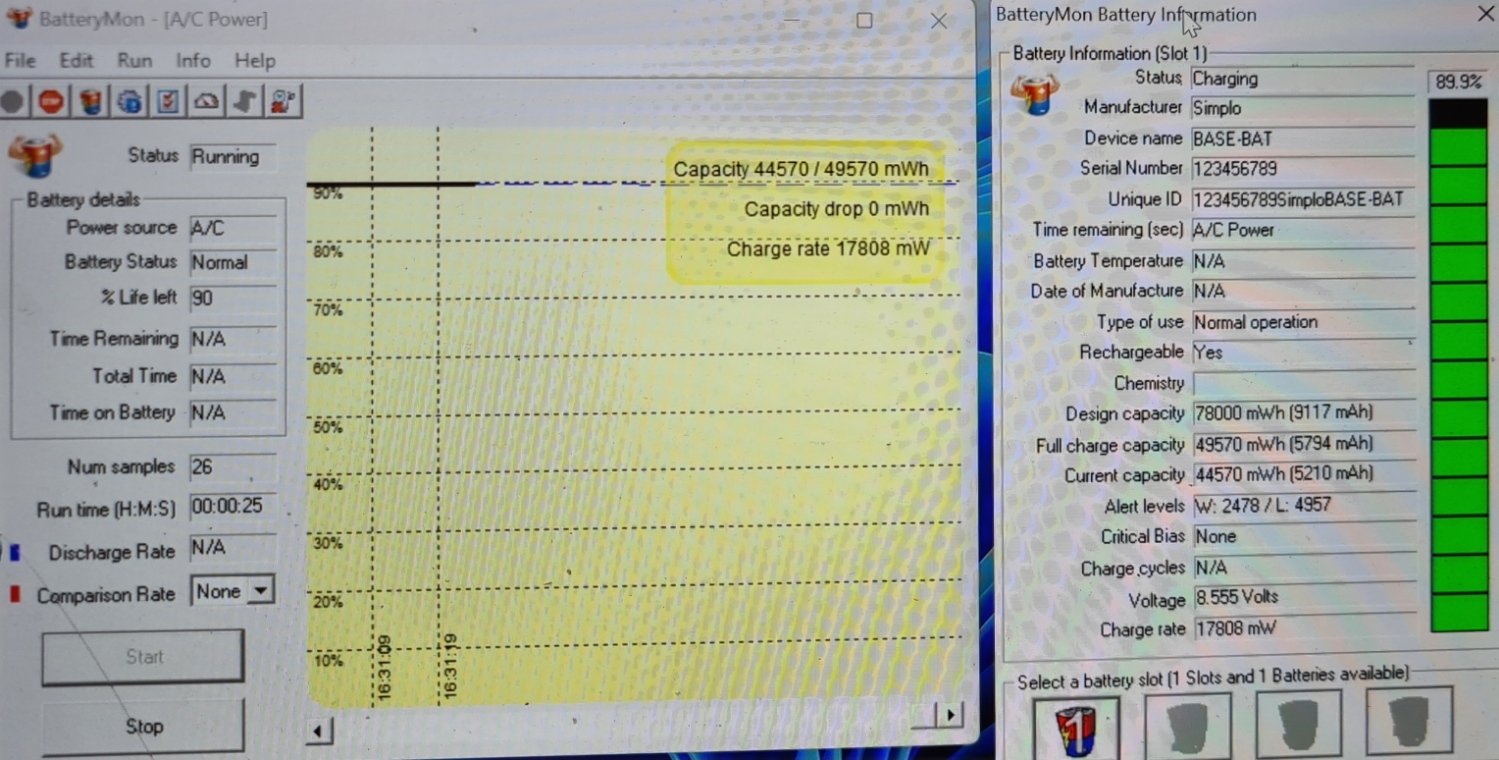Open the File menu
The height and width of the screenshot is (760, 1499).
tap(20, 61)
